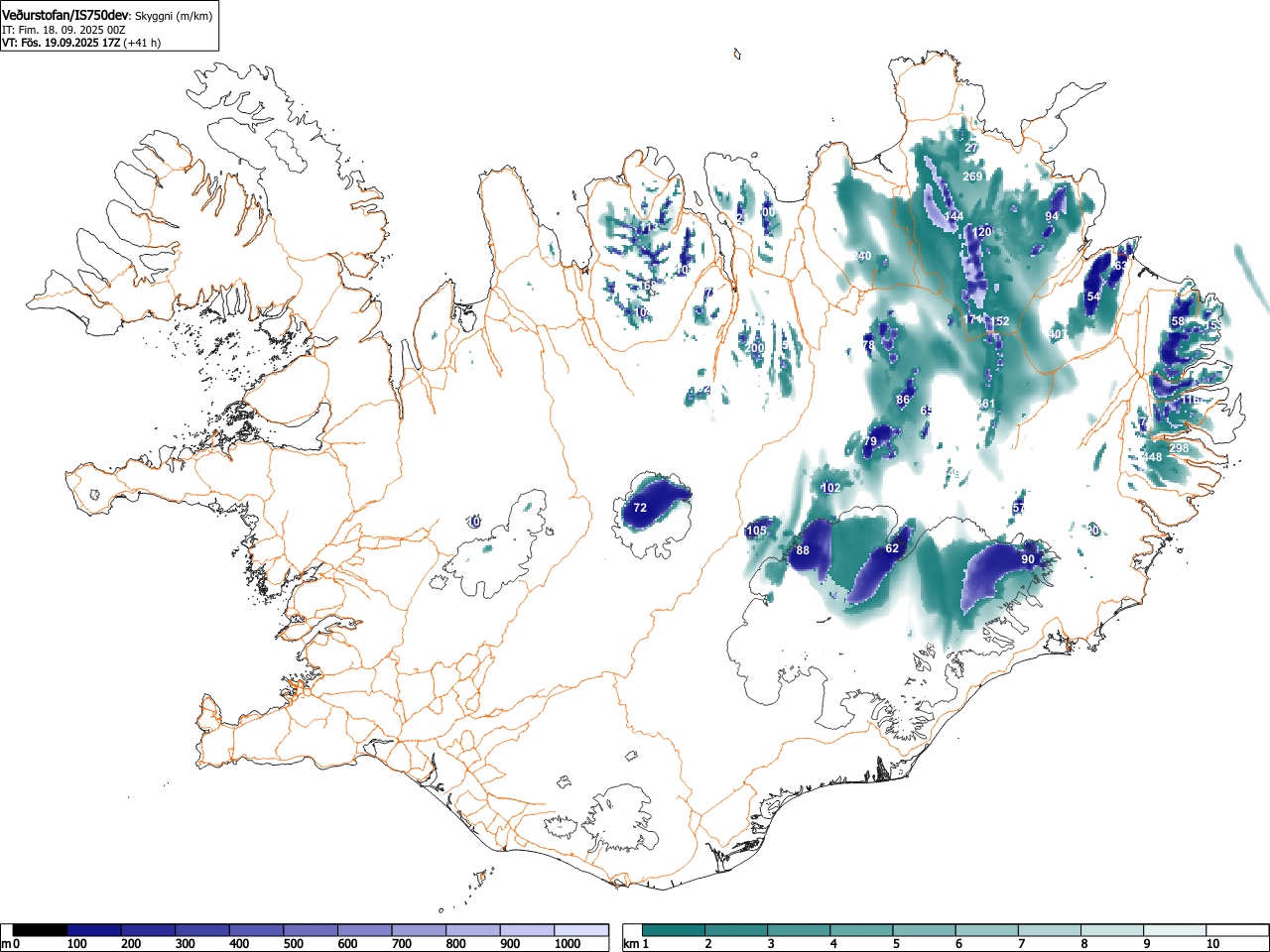Click the '72' visibility value on the map
This screenshot has height=952, width=1270.
point(640,508)
